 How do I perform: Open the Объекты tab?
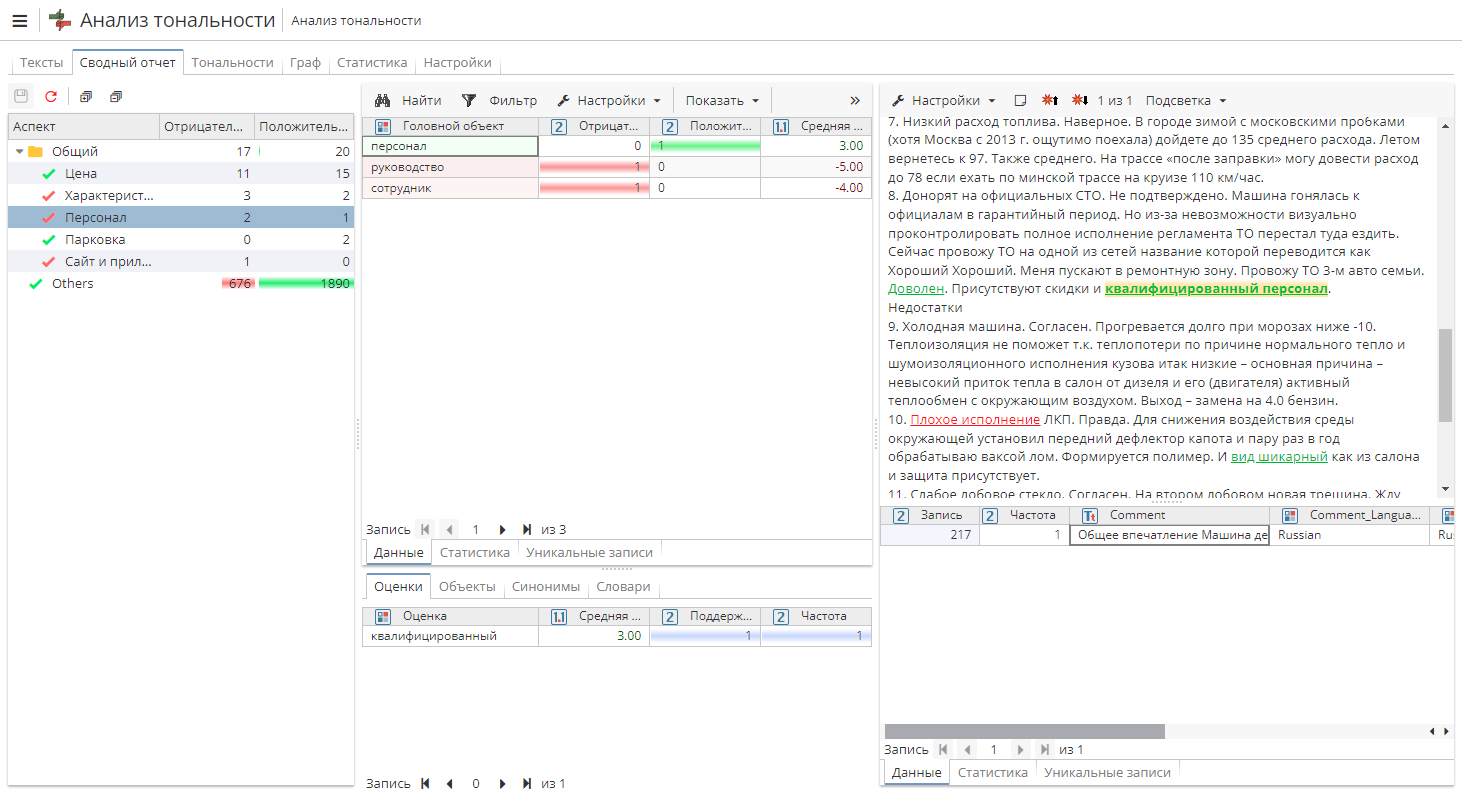[467, 587]
